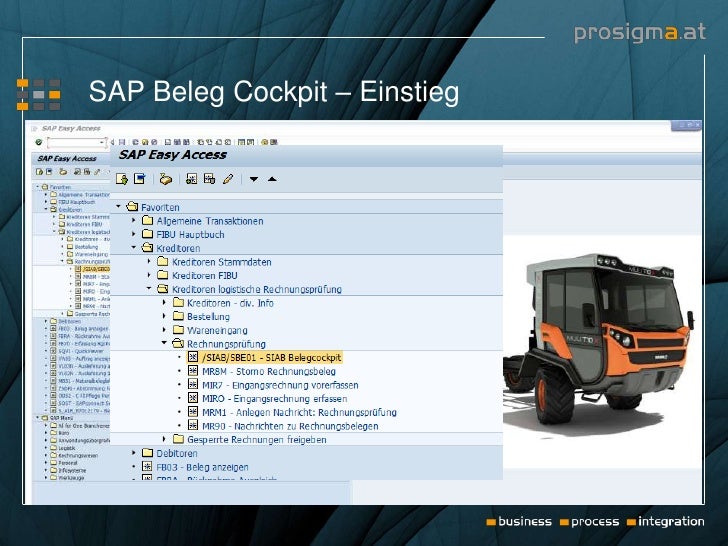Click the green Back icon in standard toolbar
The width and height of the screenshot is (728, 546).
(136, 142)
